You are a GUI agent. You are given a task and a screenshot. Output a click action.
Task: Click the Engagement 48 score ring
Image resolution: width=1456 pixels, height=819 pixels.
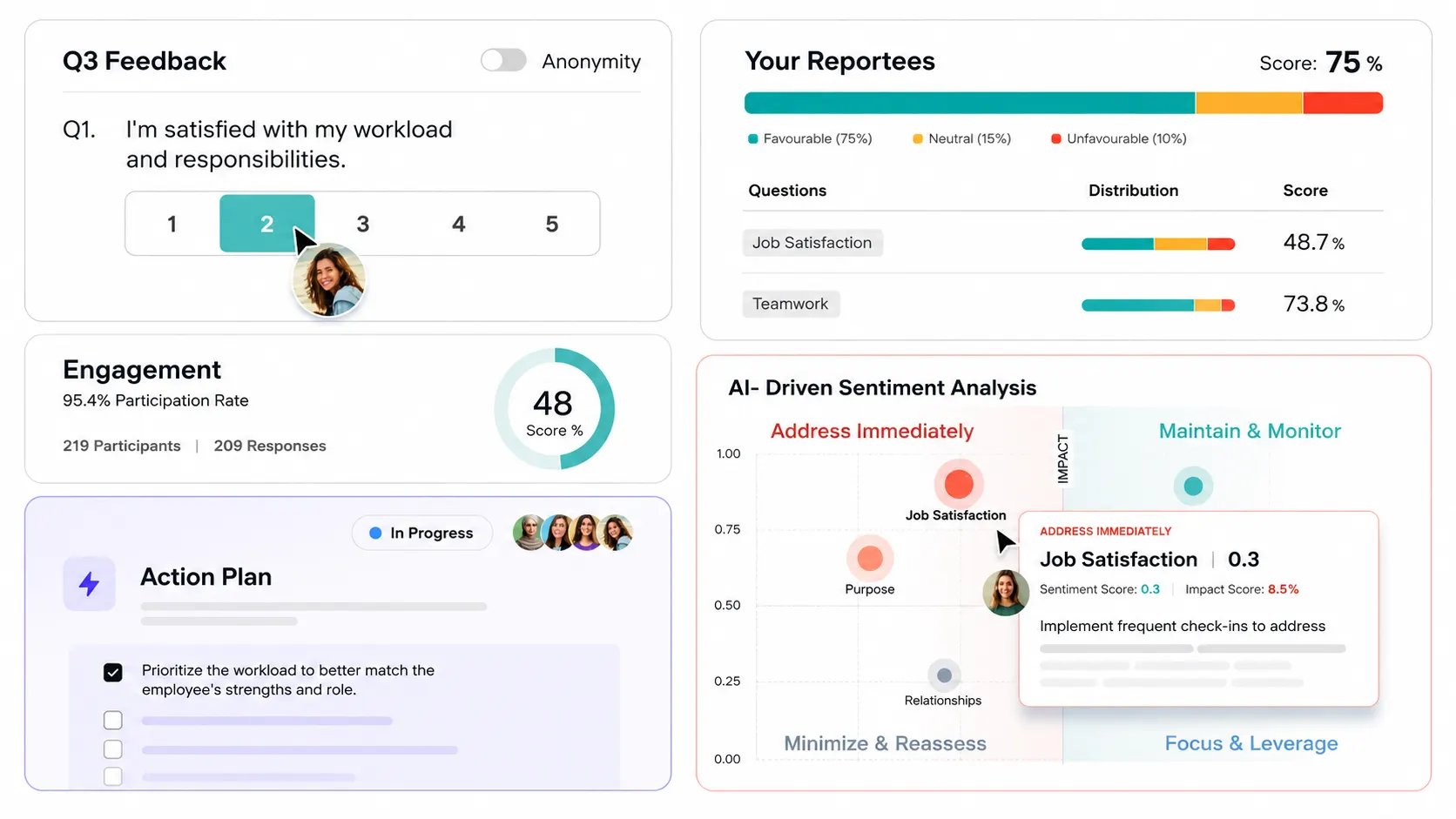pyautogui.click(x=555, y=409)
